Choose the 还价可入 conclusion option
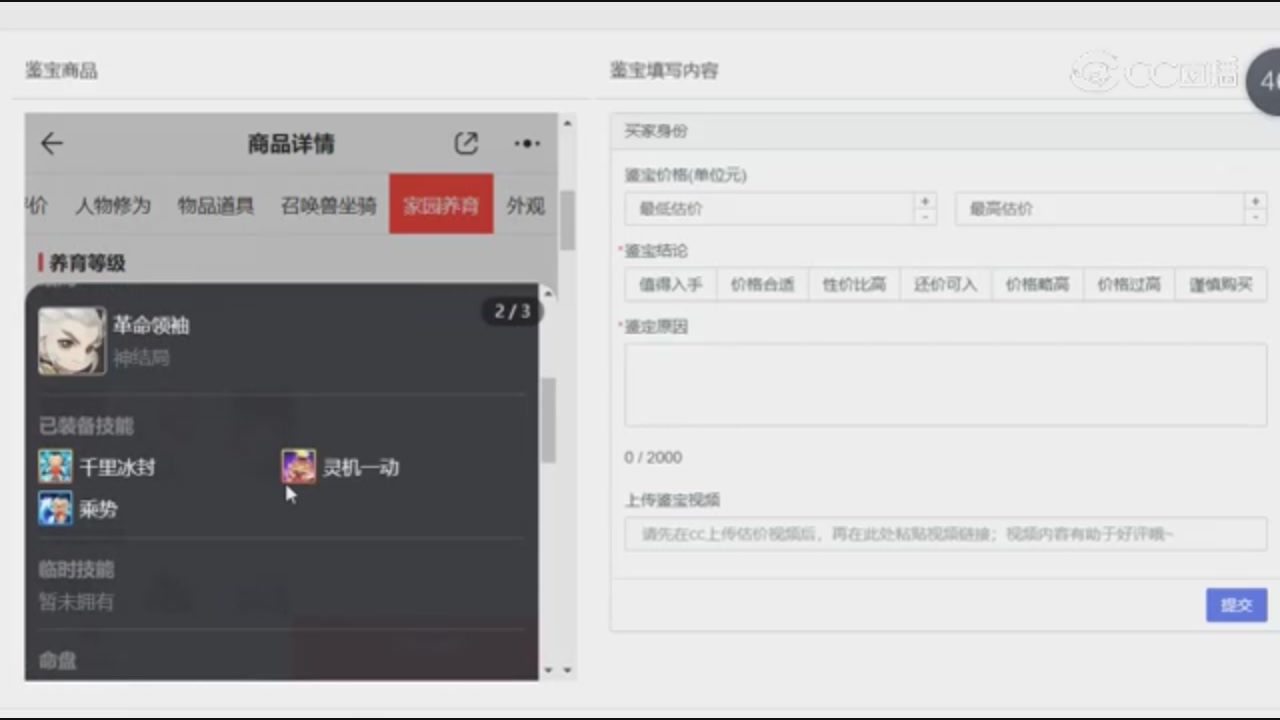This screenshot has width=1280, height=720. 945,284
